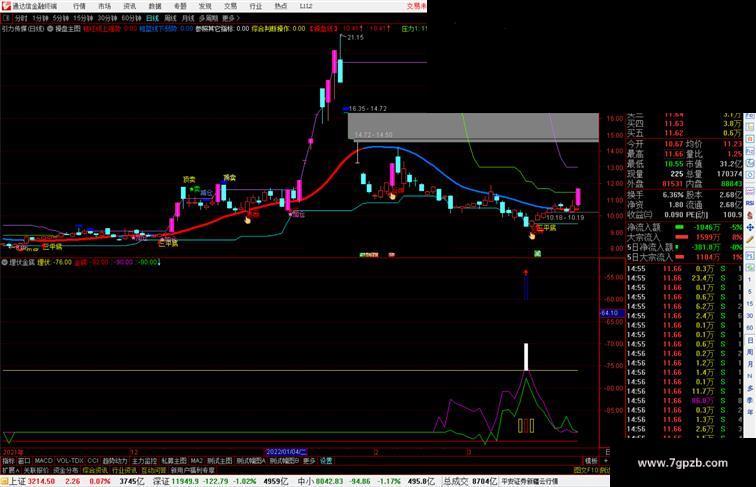This screenshot has width=756, height=487.
Task: Open the 行业 menu
Action: click(x=256, y=6)
